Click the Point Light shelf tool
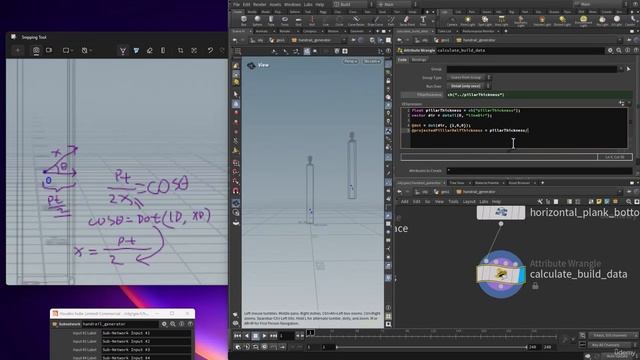The image size is (640, 360). click(468, 20)
